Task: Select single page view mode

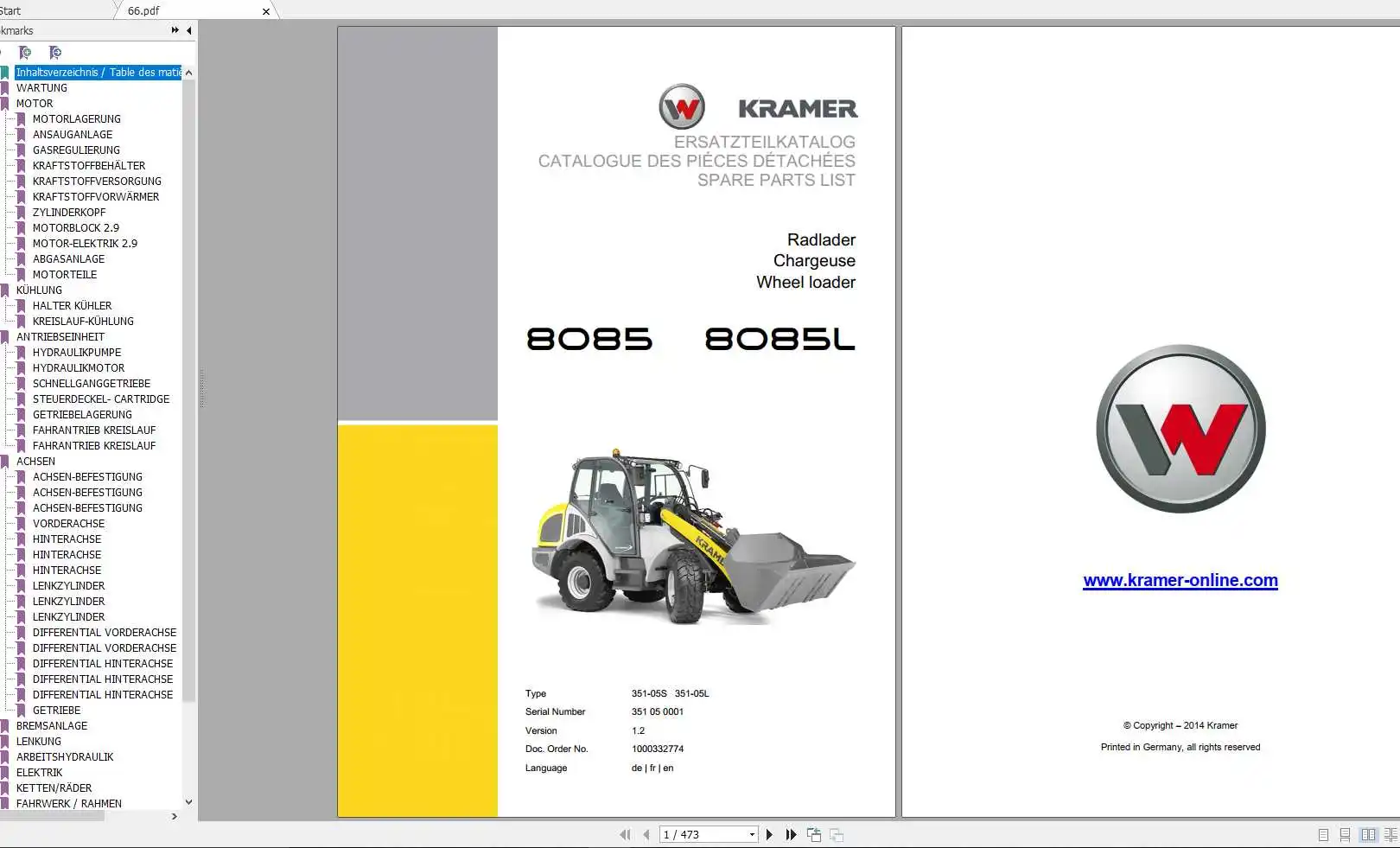Action: coord(1323,835)
